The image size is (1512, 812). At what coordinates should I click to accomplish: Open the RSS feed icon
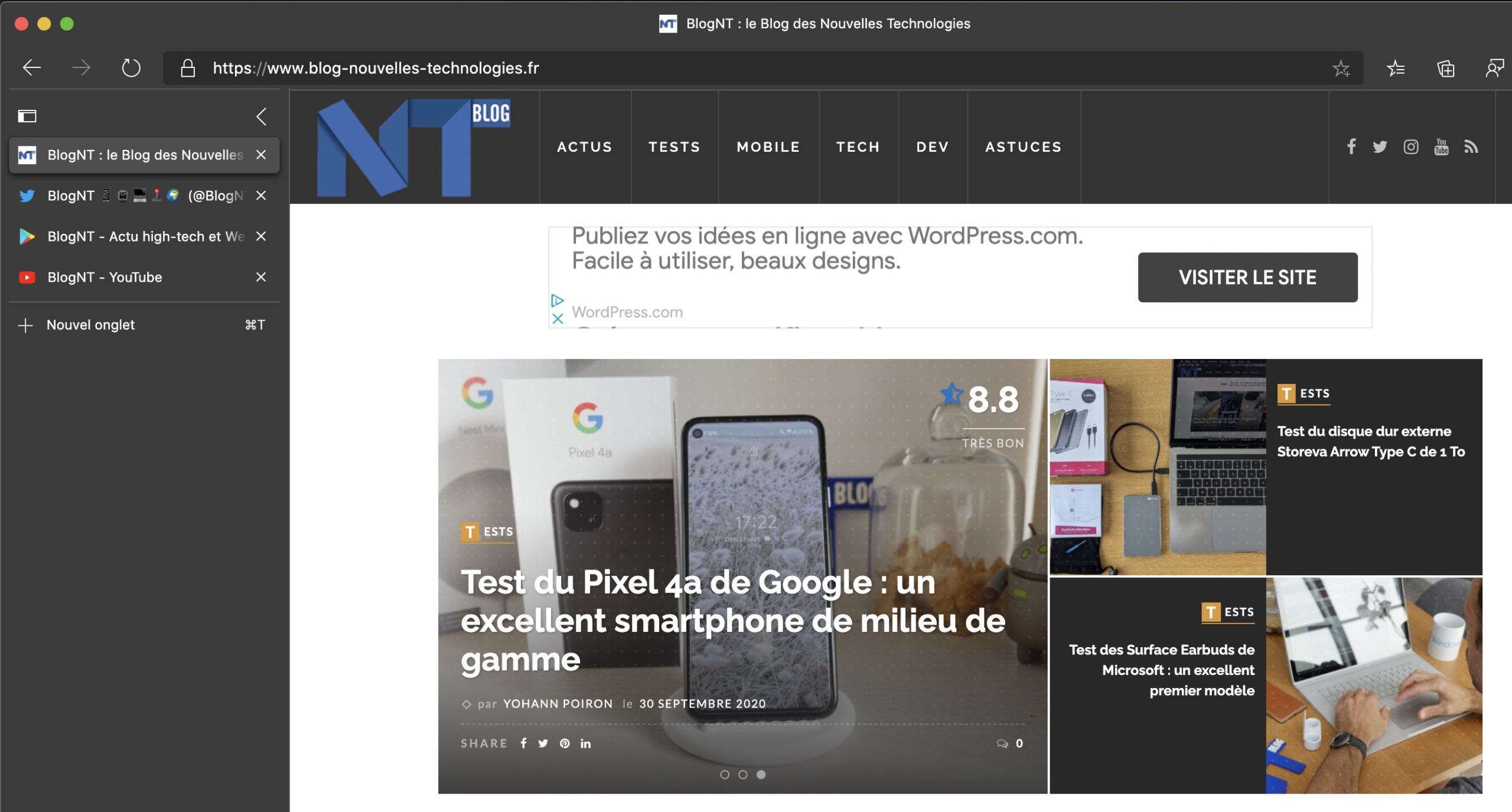(1471, 146)
